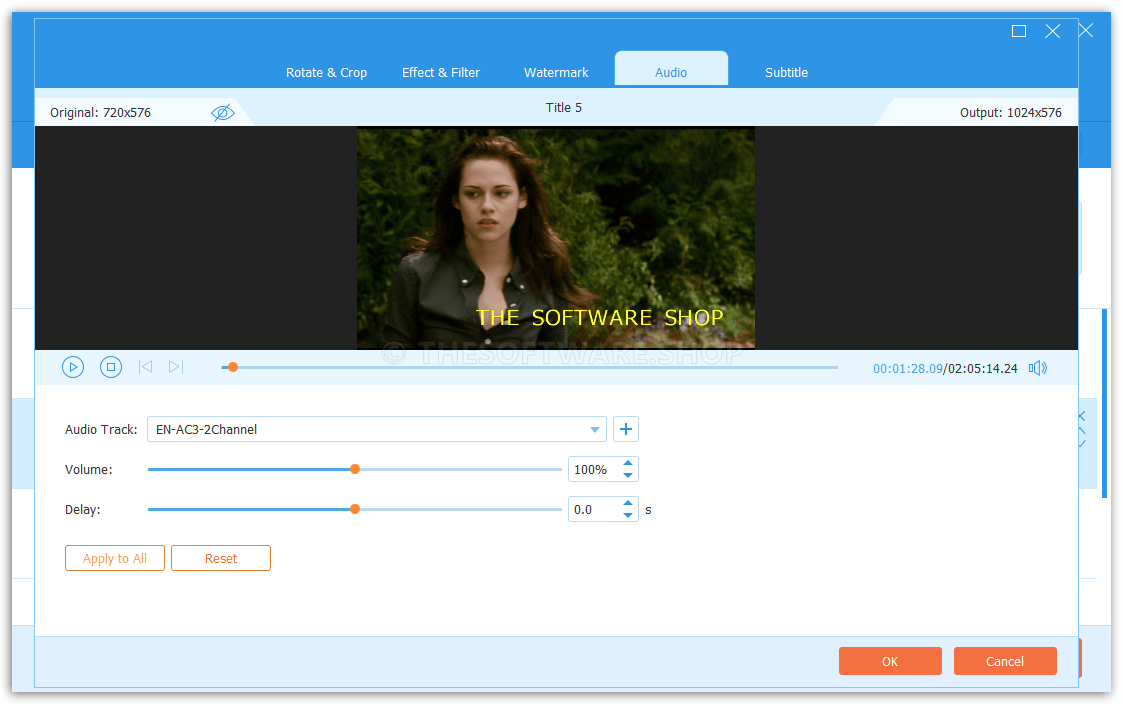The height and width of the screenshot is (704, 1123).
Task: Click Apply to All
Action: click(114, 557)
